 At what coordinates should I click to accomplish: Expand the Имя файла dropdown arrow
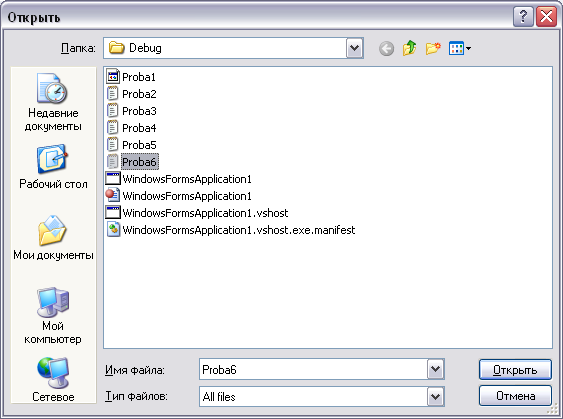(436, 369)
